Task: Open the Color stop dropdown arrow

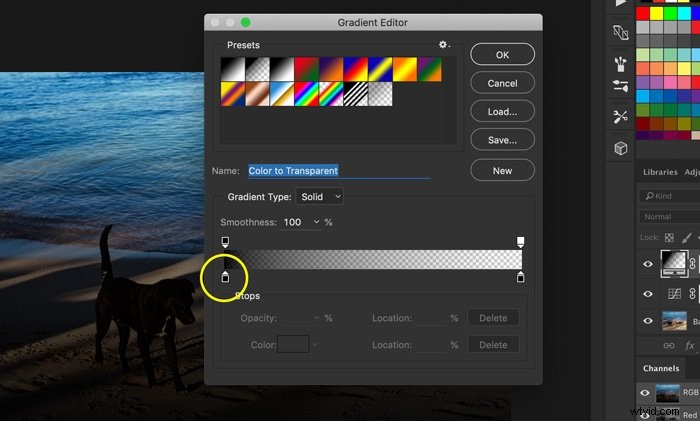Action: click(315, 345)
